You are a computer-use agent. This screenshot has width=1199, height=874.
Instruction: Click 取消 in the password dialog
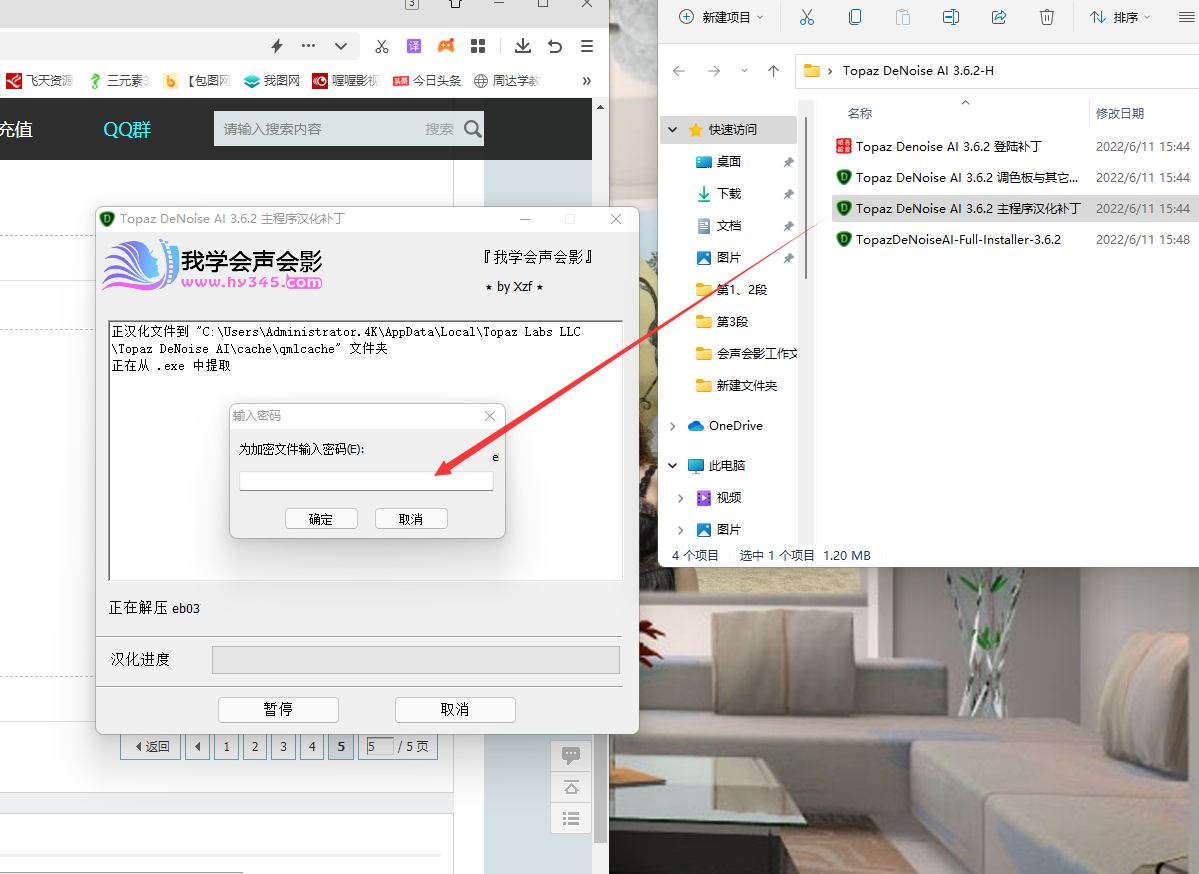411,519
